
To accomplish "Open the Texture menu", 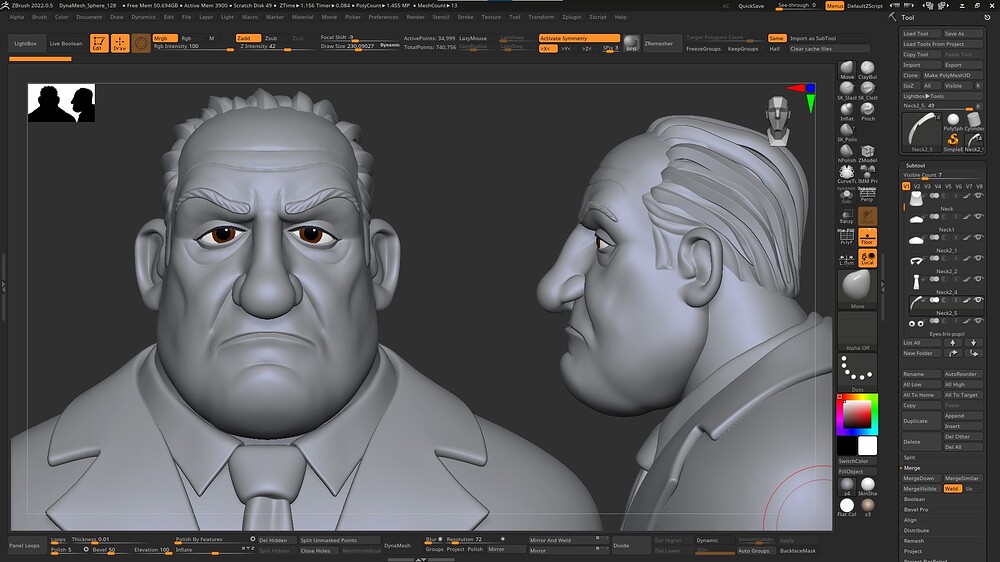I will point(491,17).
